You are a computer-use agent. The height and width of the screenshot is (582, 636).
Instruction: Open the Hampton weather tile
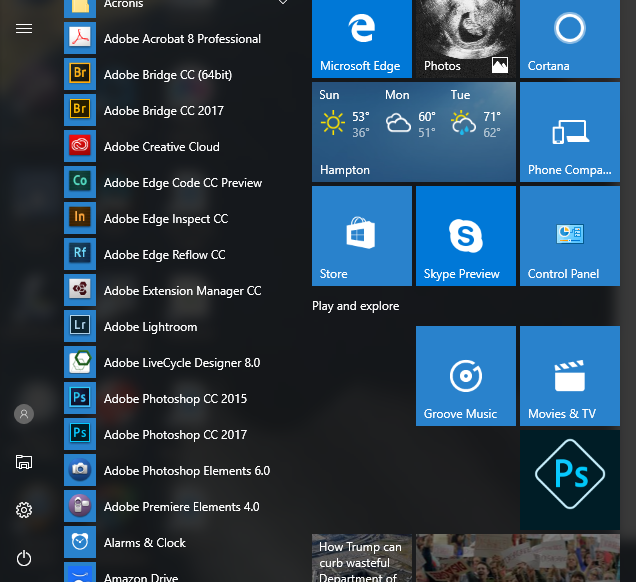[x=414, y=132]
